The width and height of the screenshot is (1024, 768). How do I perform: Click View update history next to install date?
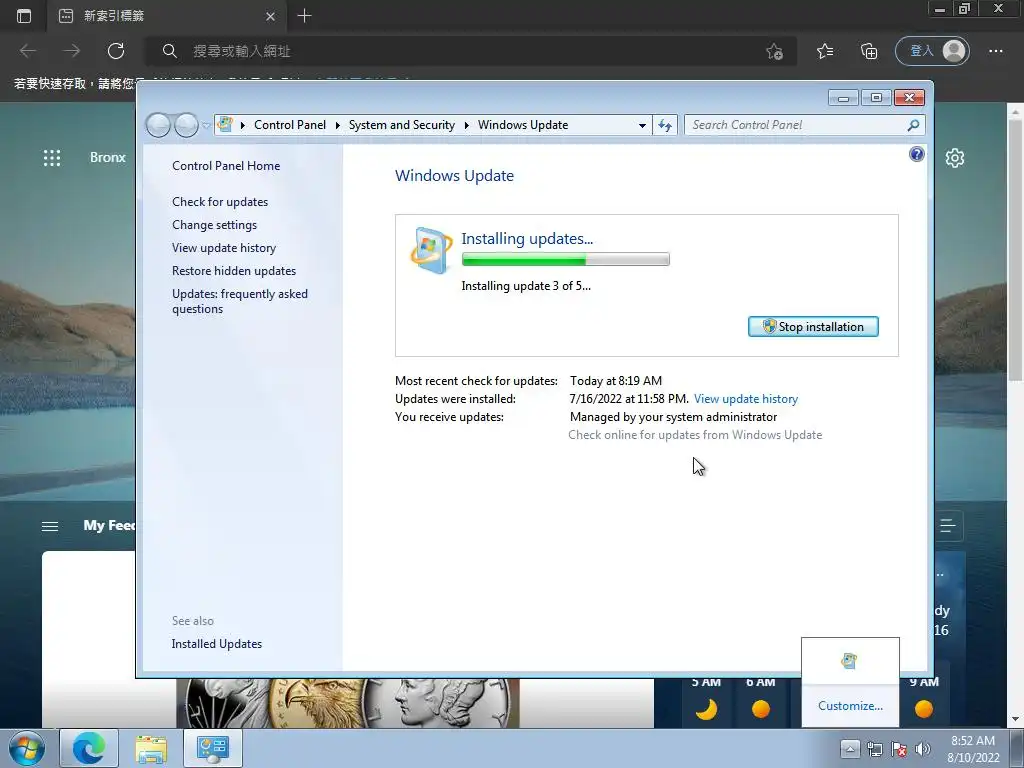[x=746, y=399]
